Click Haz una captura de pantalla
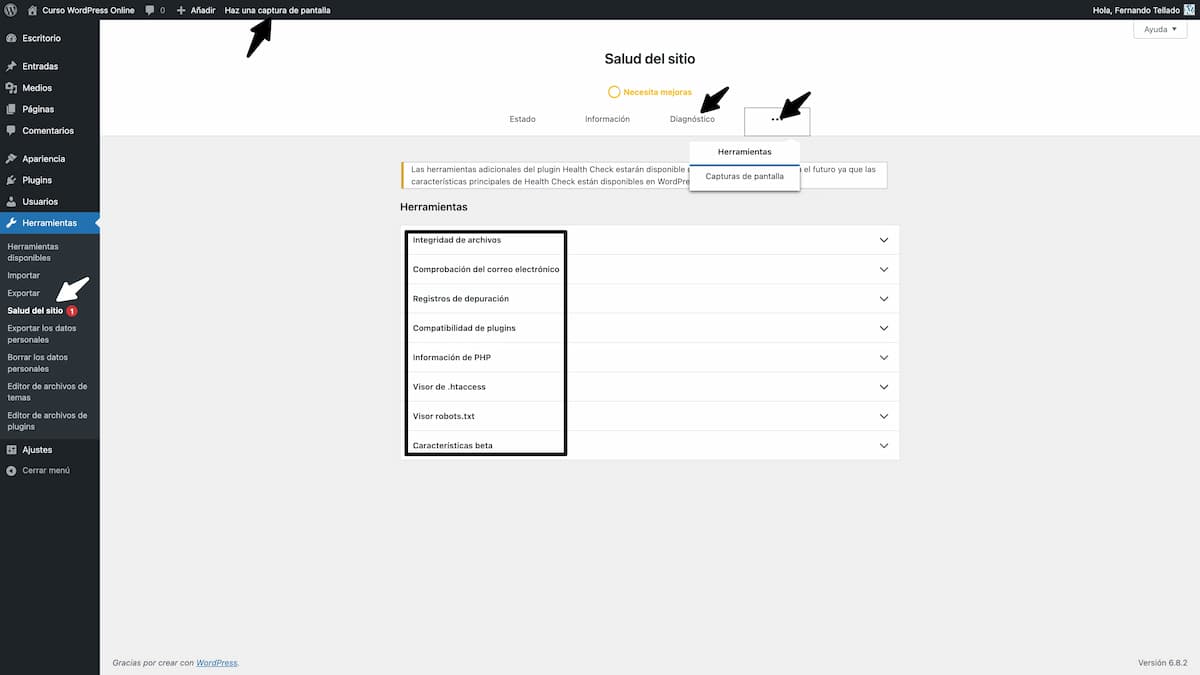 [x=277, y=10]
